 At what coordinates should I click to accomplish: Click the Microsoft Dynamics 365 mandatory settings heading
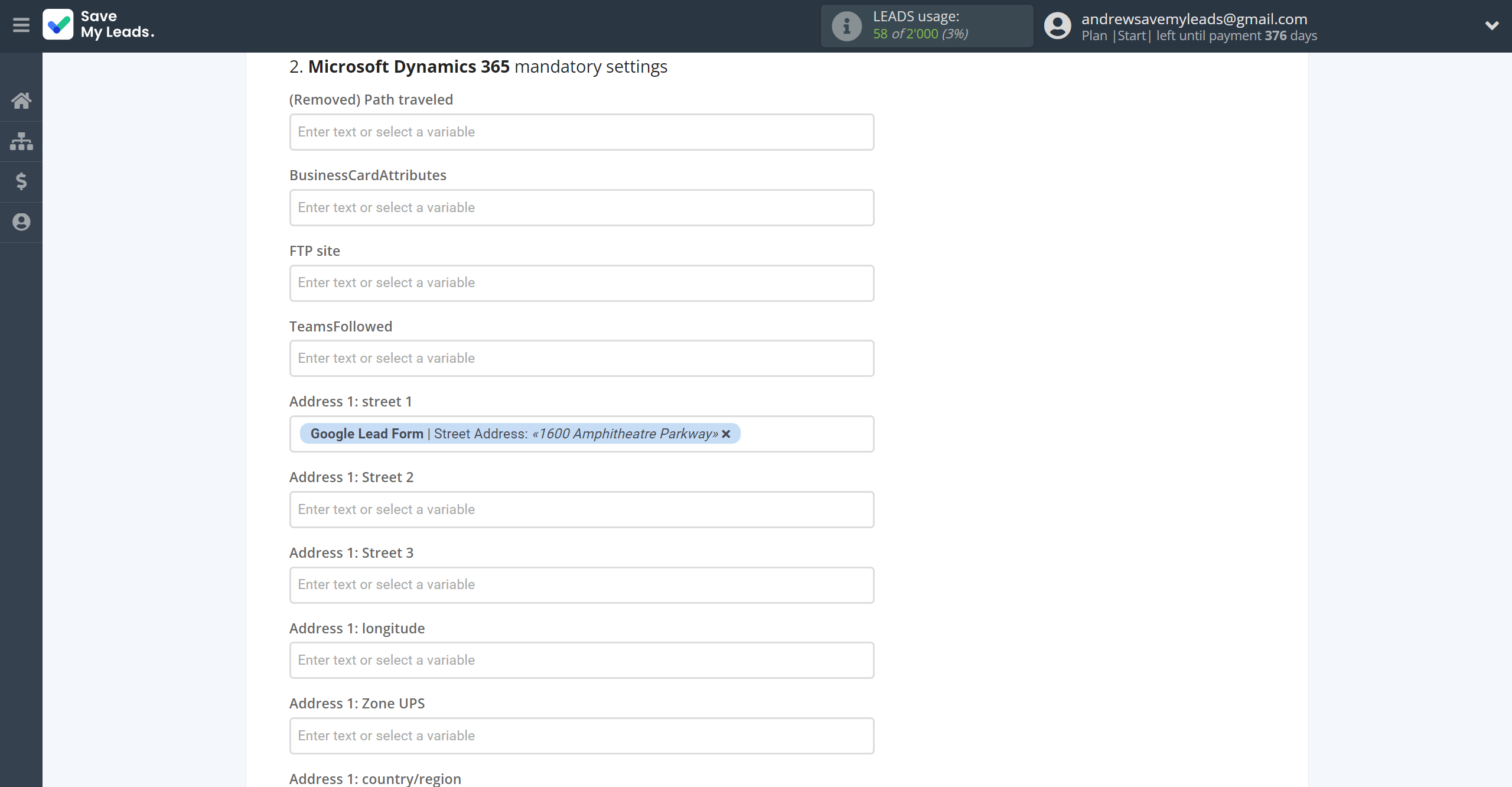[478, 67]
